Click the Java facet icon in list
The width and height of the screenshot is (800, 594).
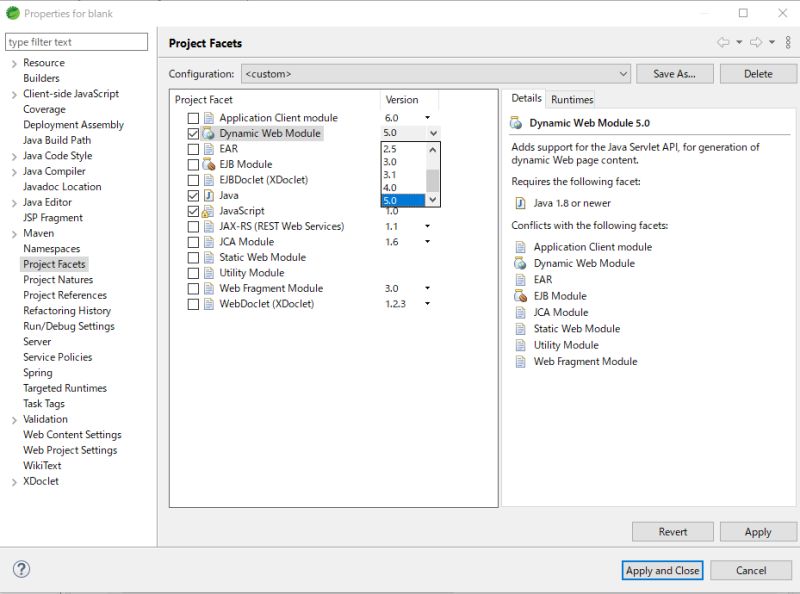(208, 195)
